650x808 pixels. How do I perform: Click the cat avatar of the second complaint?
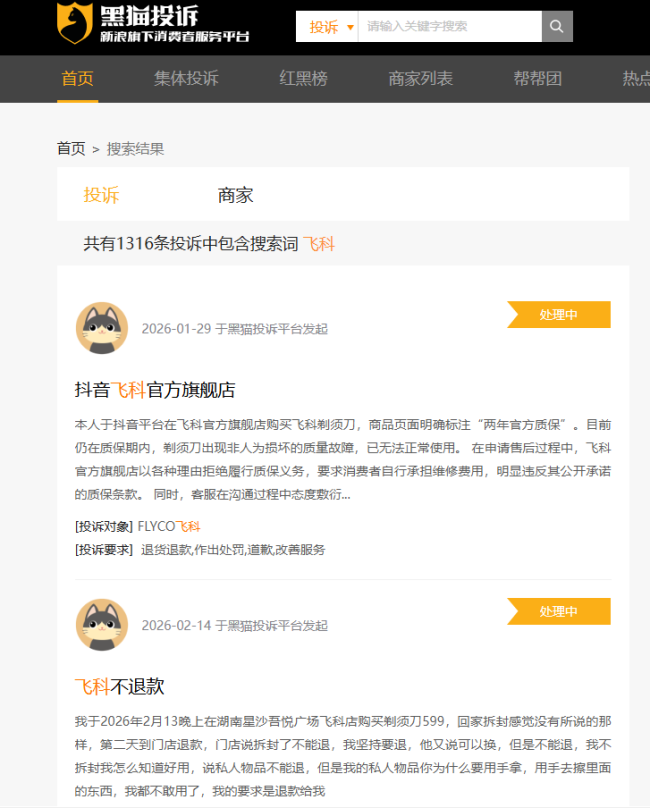click(x=102, y=625)
